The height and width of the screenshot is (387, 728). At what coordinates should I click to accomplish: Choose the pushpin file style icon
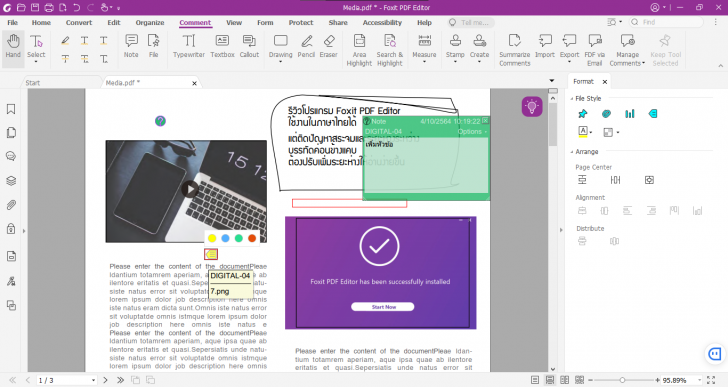coord(583,114)
